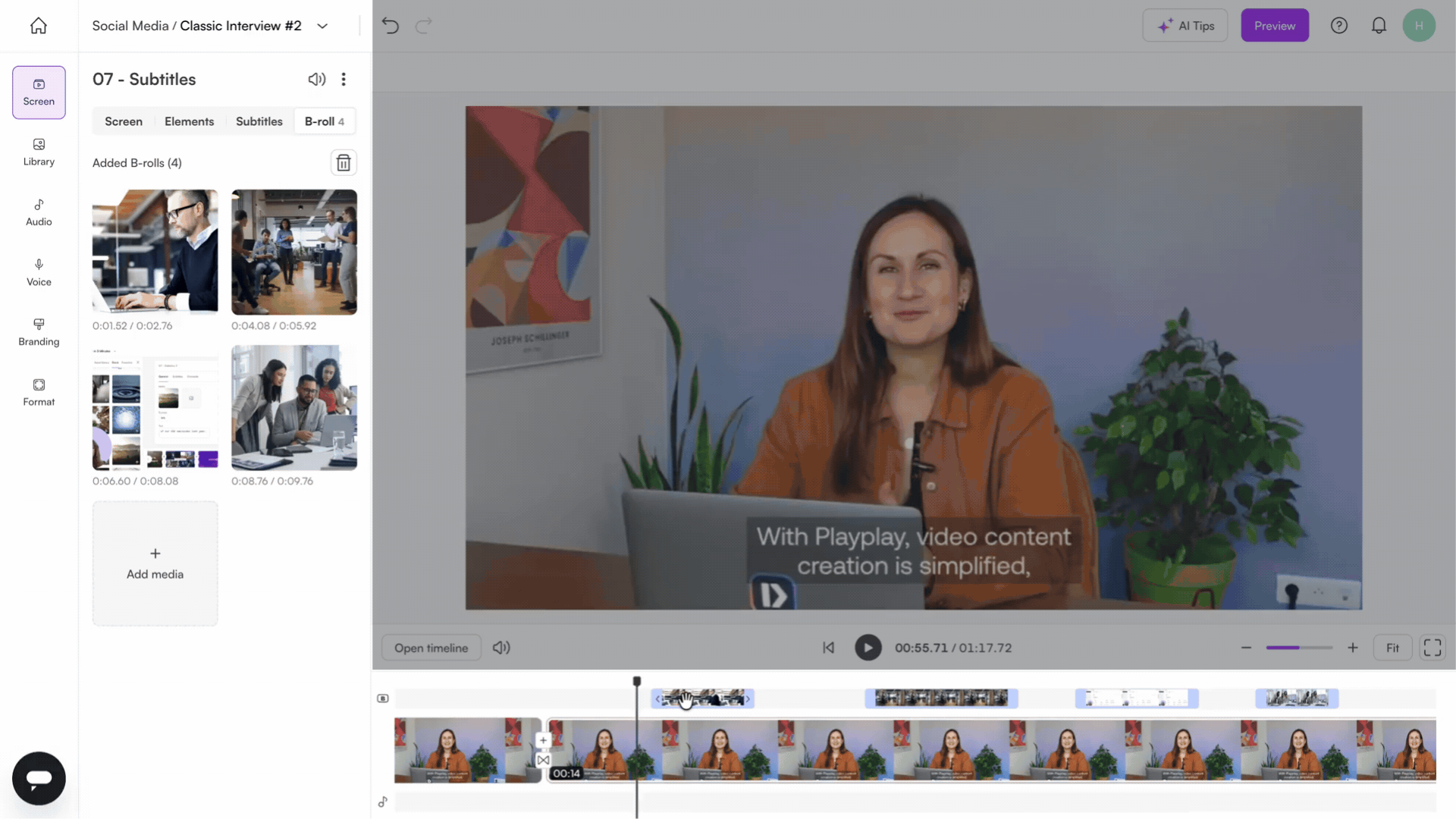The height and width of the screenshot is (819, 1456).
Task: Toggle the screen volume speaker in panel header
Action: coord(317,79)
